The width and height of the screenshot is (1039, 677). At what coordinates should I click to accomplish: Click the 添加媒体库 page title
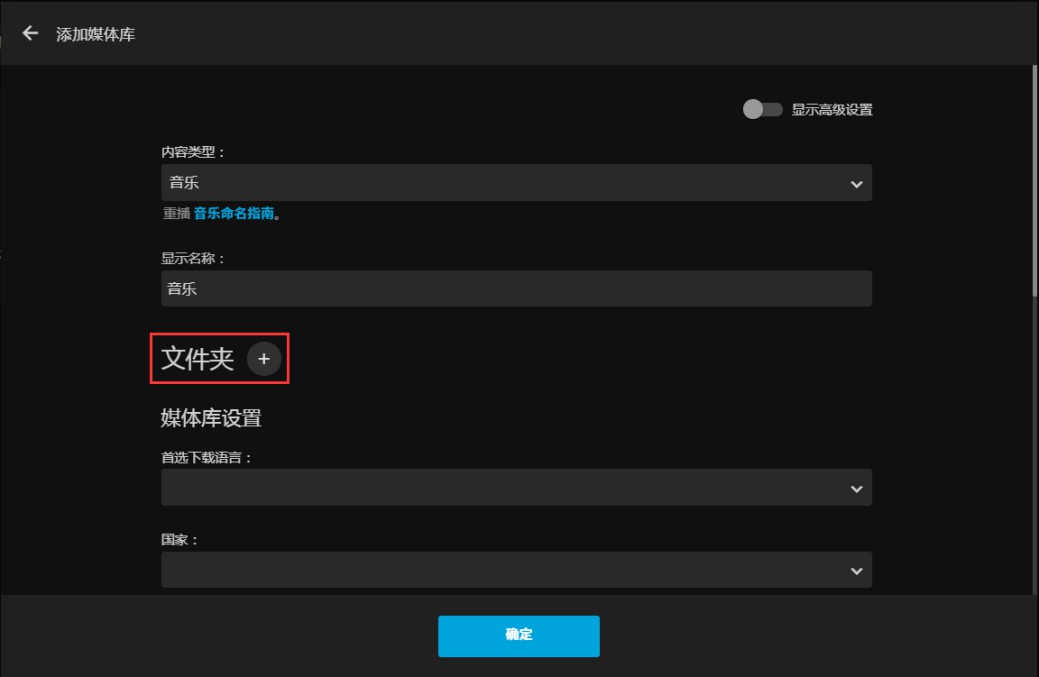click(x=95, y=34)
